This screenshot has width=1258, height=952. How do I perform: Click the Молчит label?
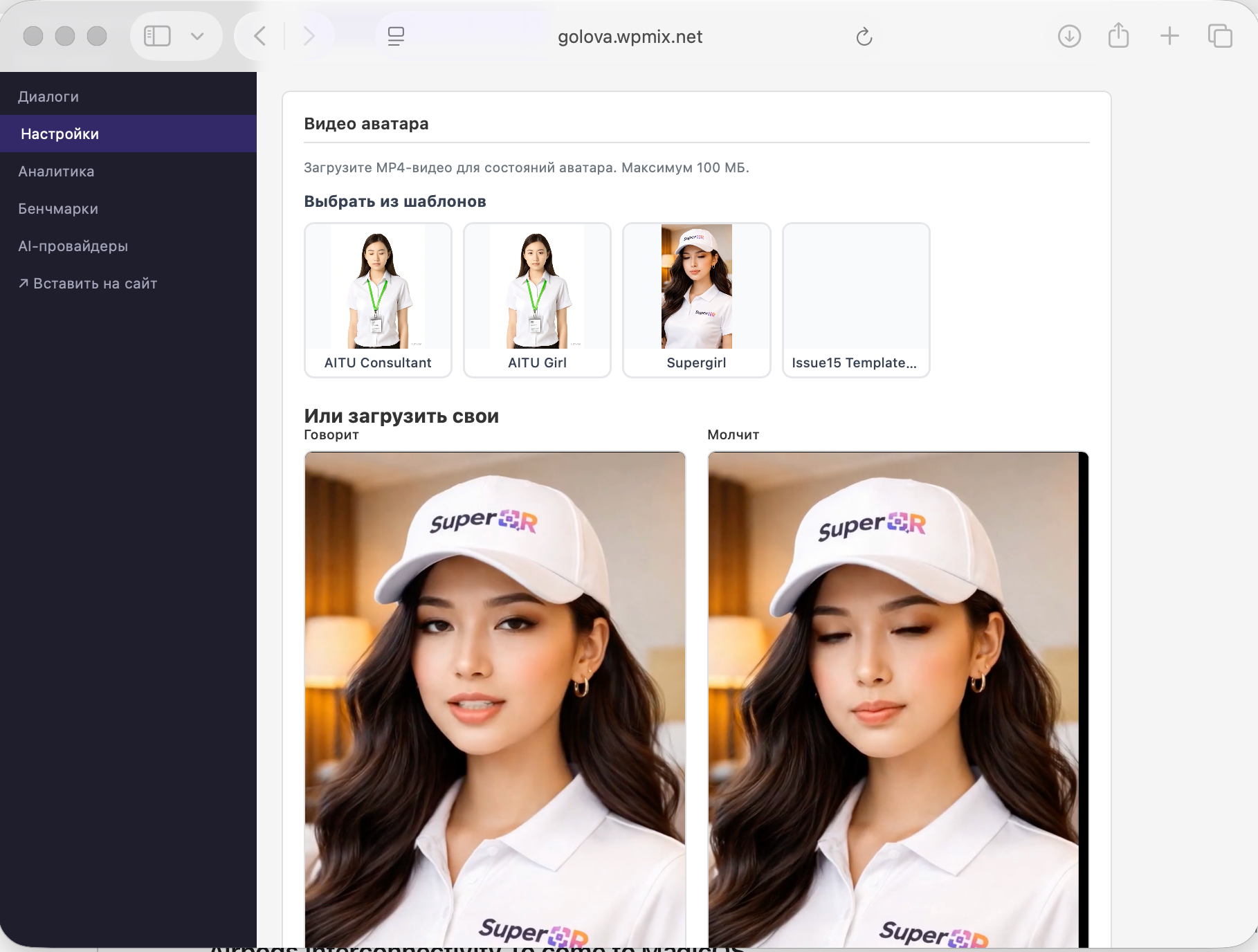[x=733, y=434]
